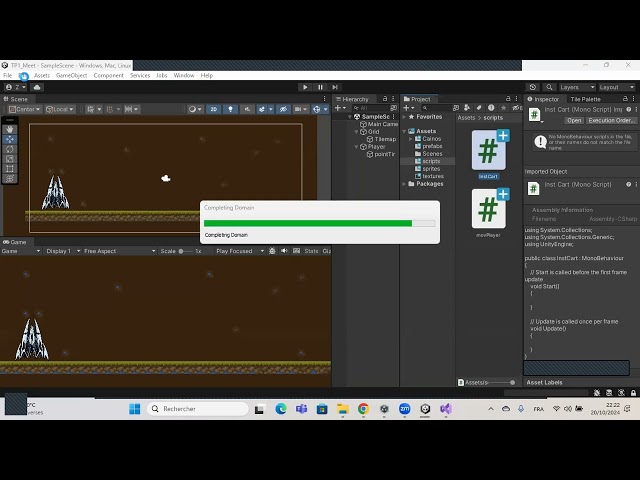
Task: Mute audio in Game view
Action: (x=284, y=251)
